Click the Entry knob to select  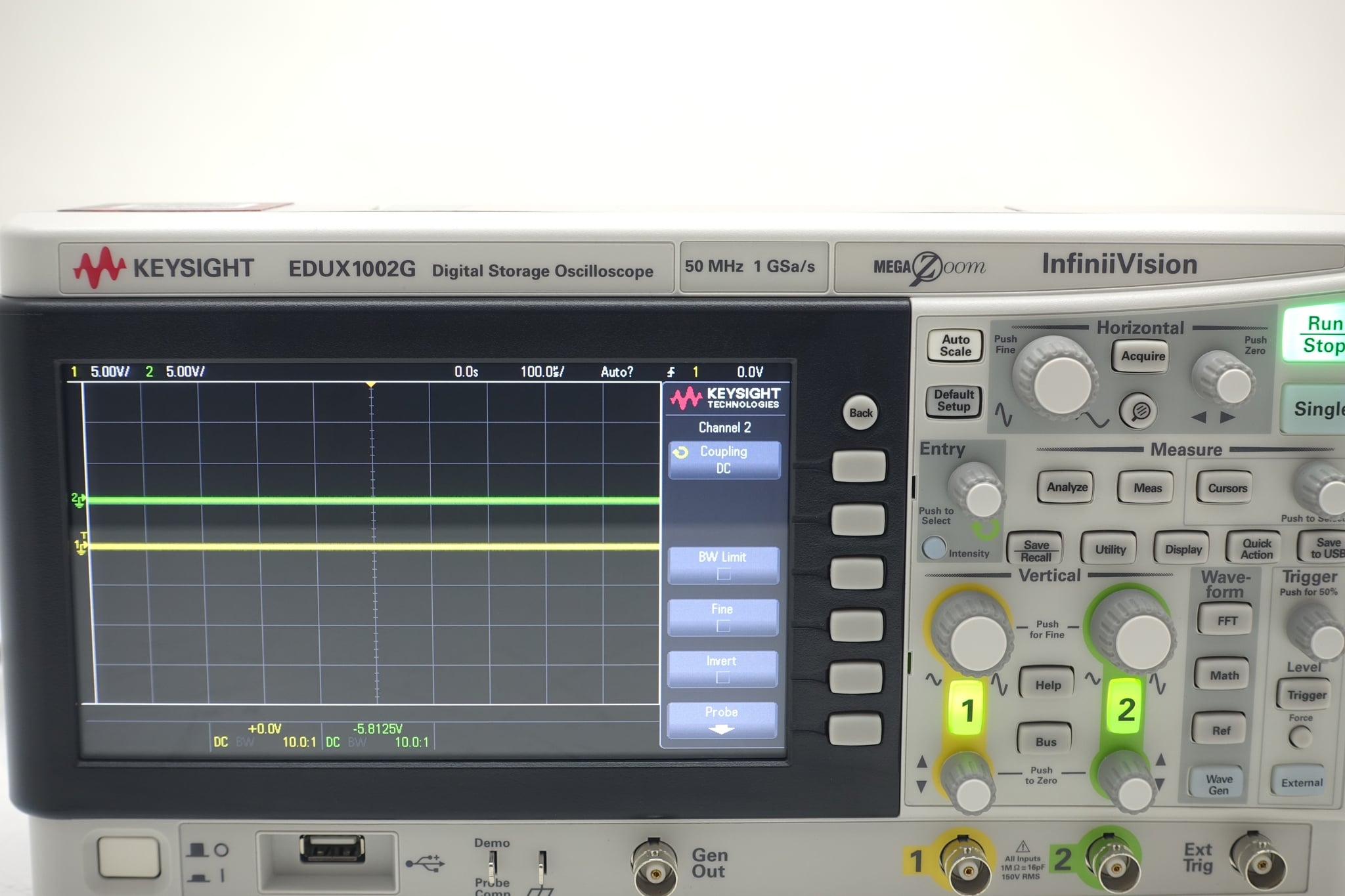pyautogui.click(x=977, y=492)
